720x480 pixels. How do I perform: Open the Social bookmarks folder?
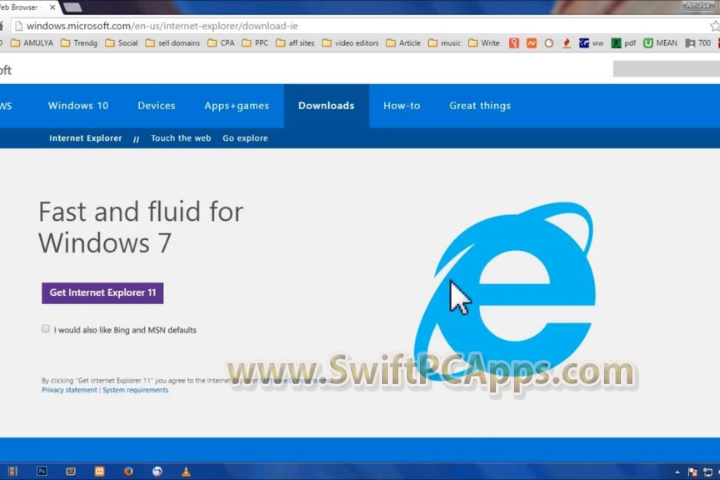point(121,43)
